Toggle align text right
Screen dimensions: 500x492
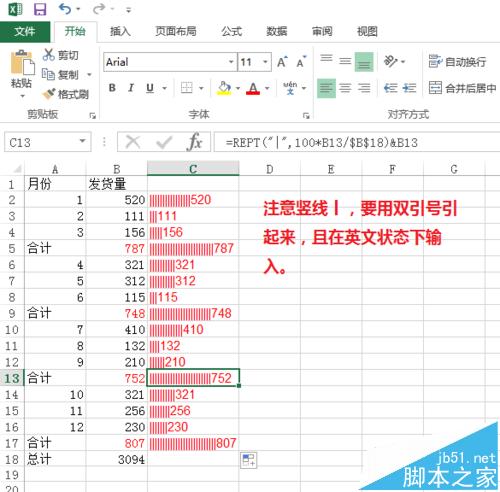pyautogui.click(x=364, y=88)
